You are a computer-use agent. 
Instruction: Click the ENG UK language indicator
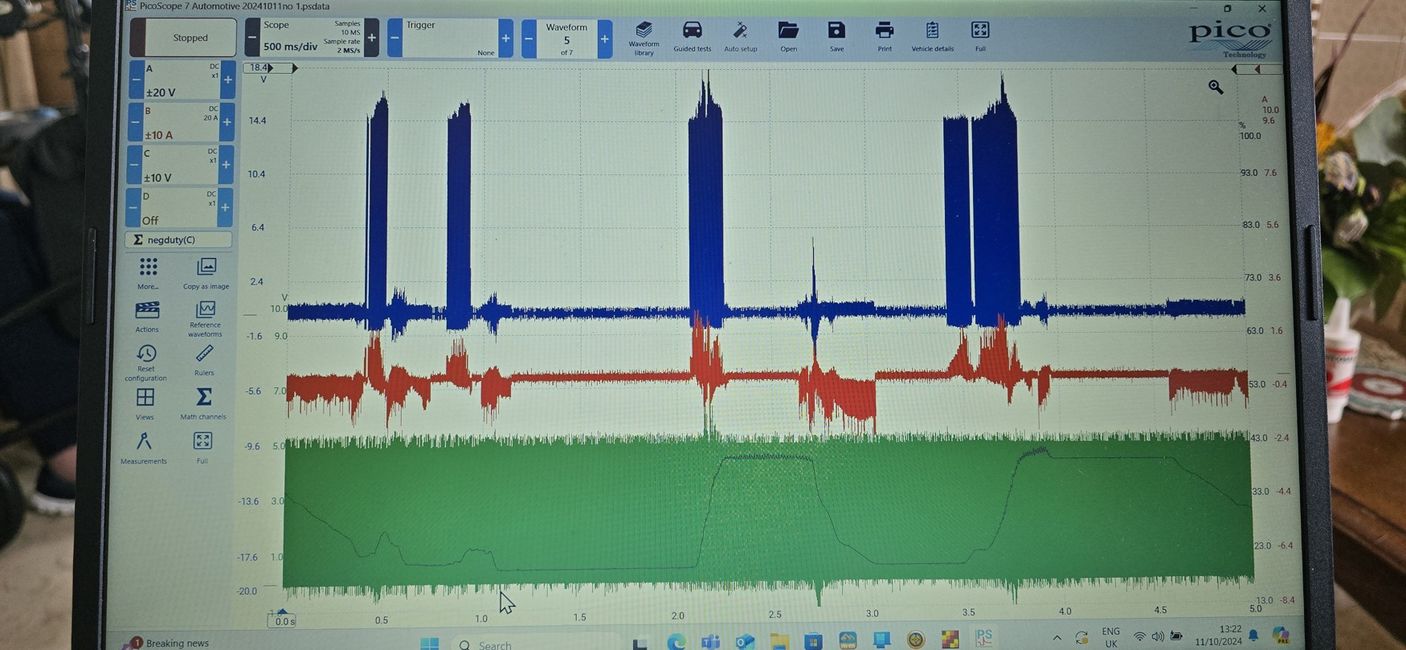click(1111, 638)
